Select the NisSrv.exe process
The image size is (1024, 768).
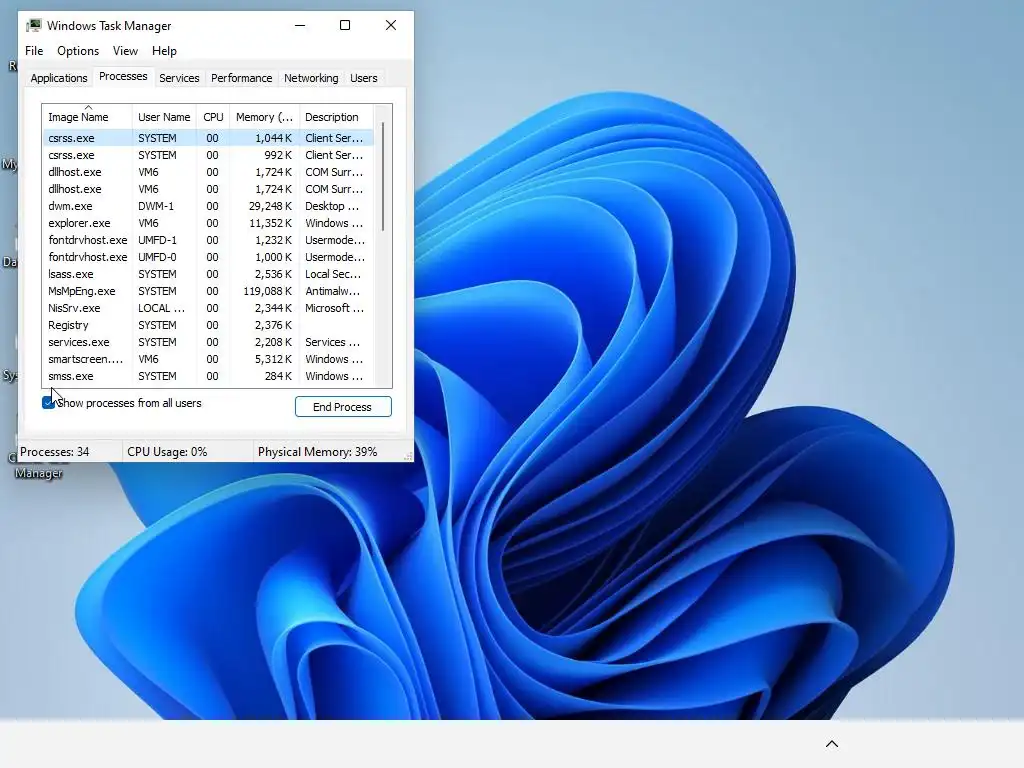point(208,308)
